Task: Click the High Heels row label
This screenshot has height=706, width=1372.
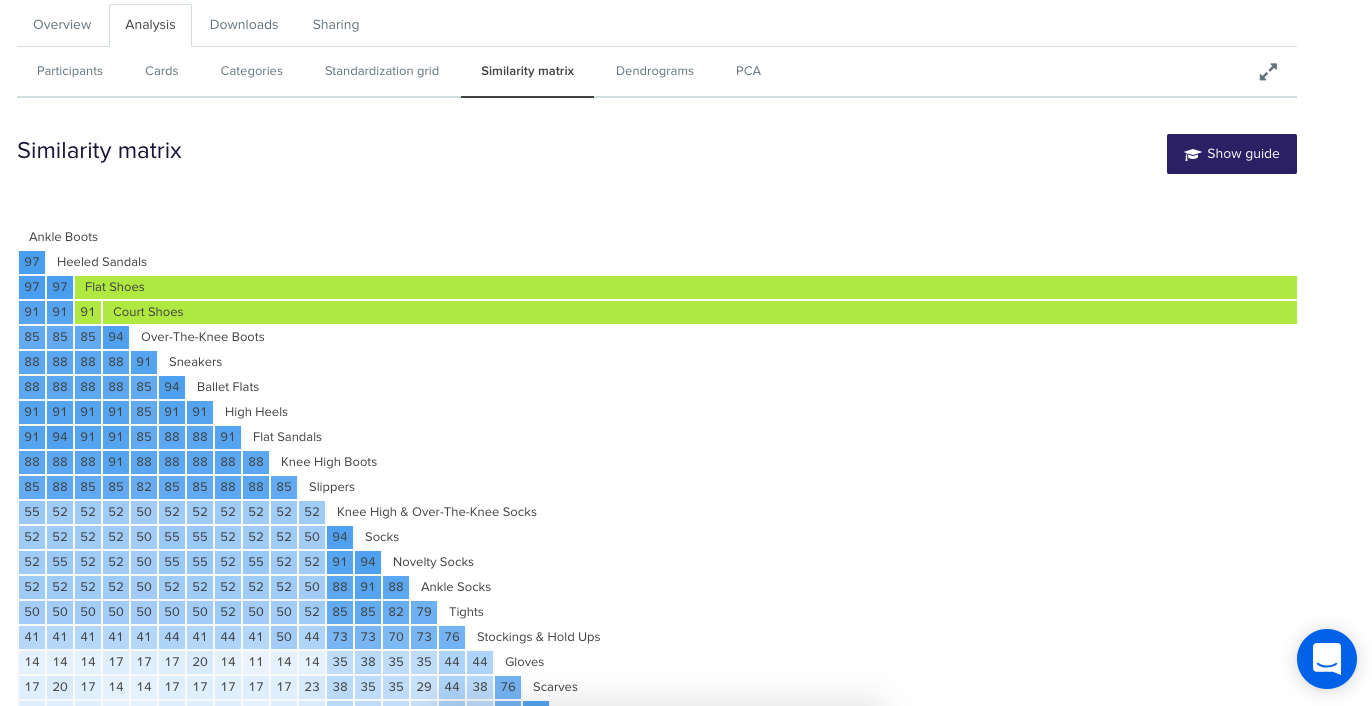Action: click(256, 412)
